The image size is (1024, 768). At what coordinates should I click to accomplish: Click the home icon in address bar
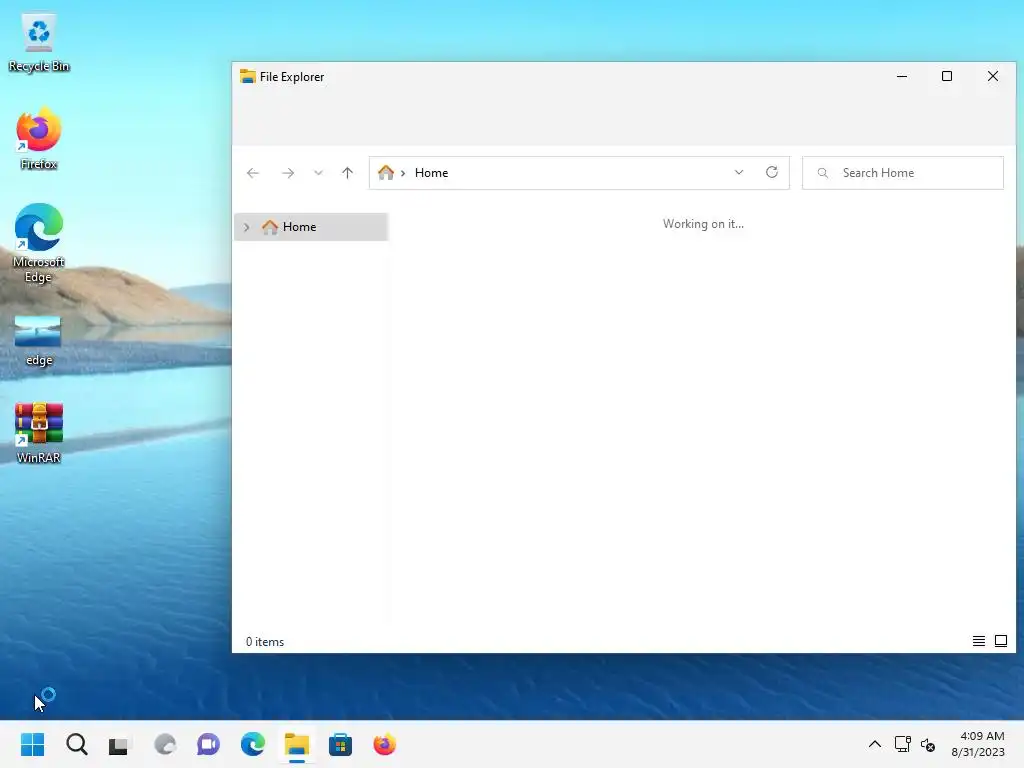pos(386,172)
